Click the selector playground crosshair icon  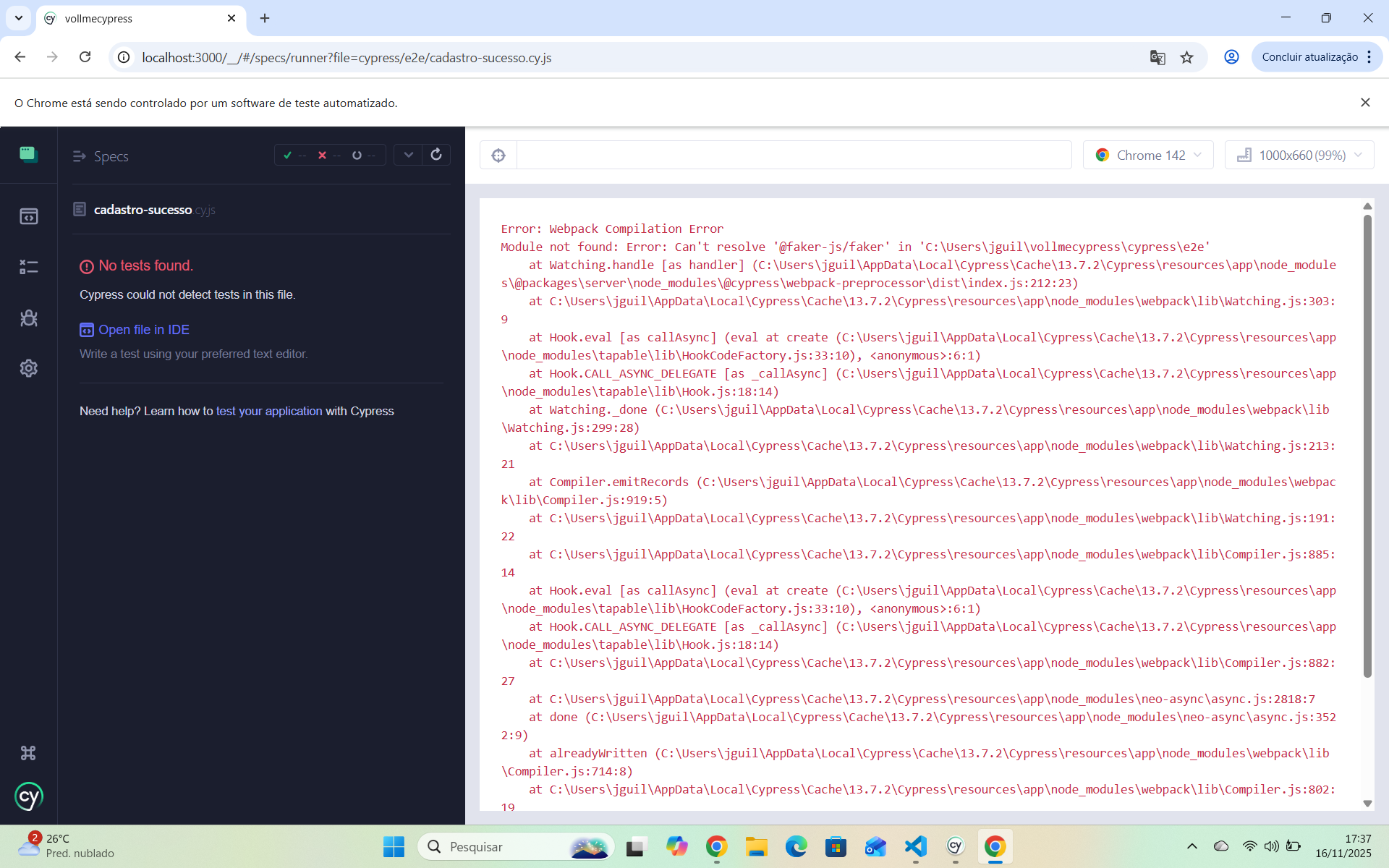tap(498, 156)
